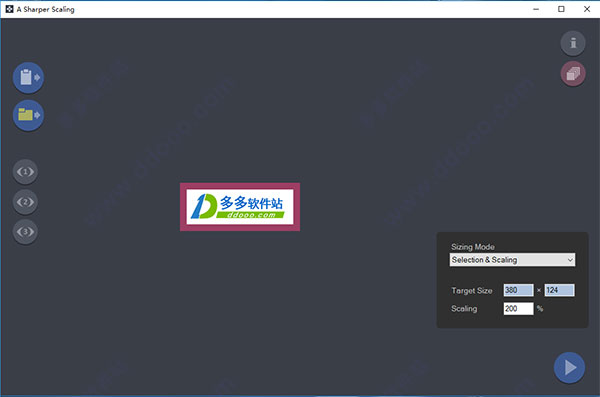The image size is (600, 397).
Task: Start scaling with the play button
Action: coord(569,368)
